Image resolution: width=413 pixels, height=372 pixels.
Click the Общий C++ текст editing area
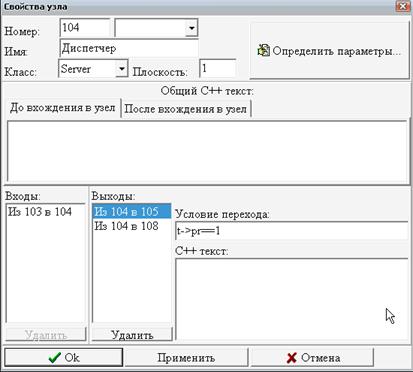tap(207, 152)
